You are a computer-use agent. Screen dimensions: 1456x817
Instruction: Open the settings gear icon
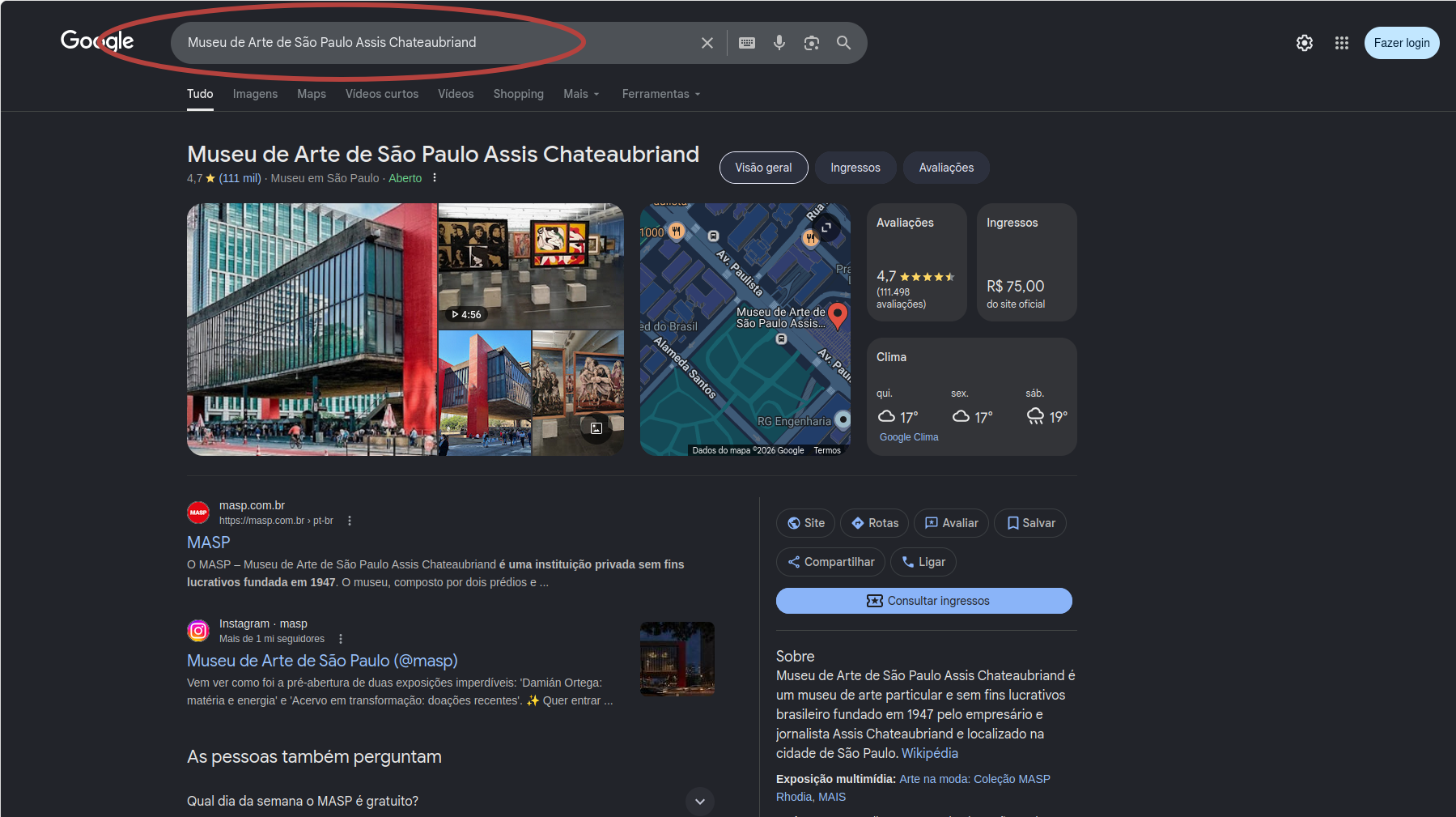click(x=1305, y=43)
